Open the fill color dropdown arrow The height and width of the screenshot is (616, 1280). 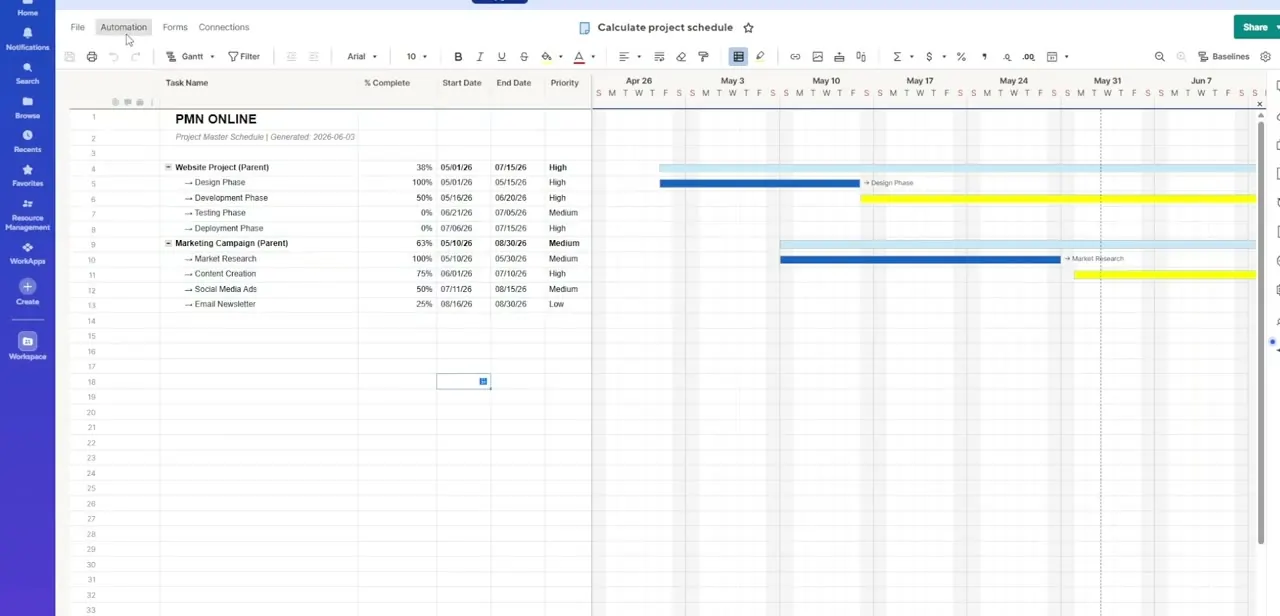click(x=560, y=57)
